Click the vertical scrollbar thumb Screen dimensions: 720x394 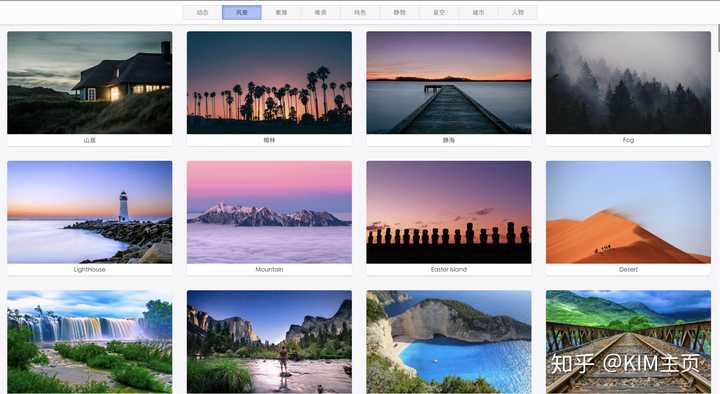tap(718, 39)
